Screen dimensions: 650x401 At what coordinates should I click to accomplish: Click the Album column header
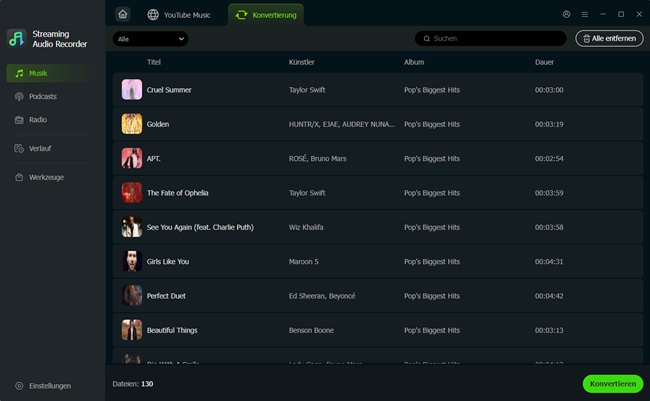coord(414,62)
